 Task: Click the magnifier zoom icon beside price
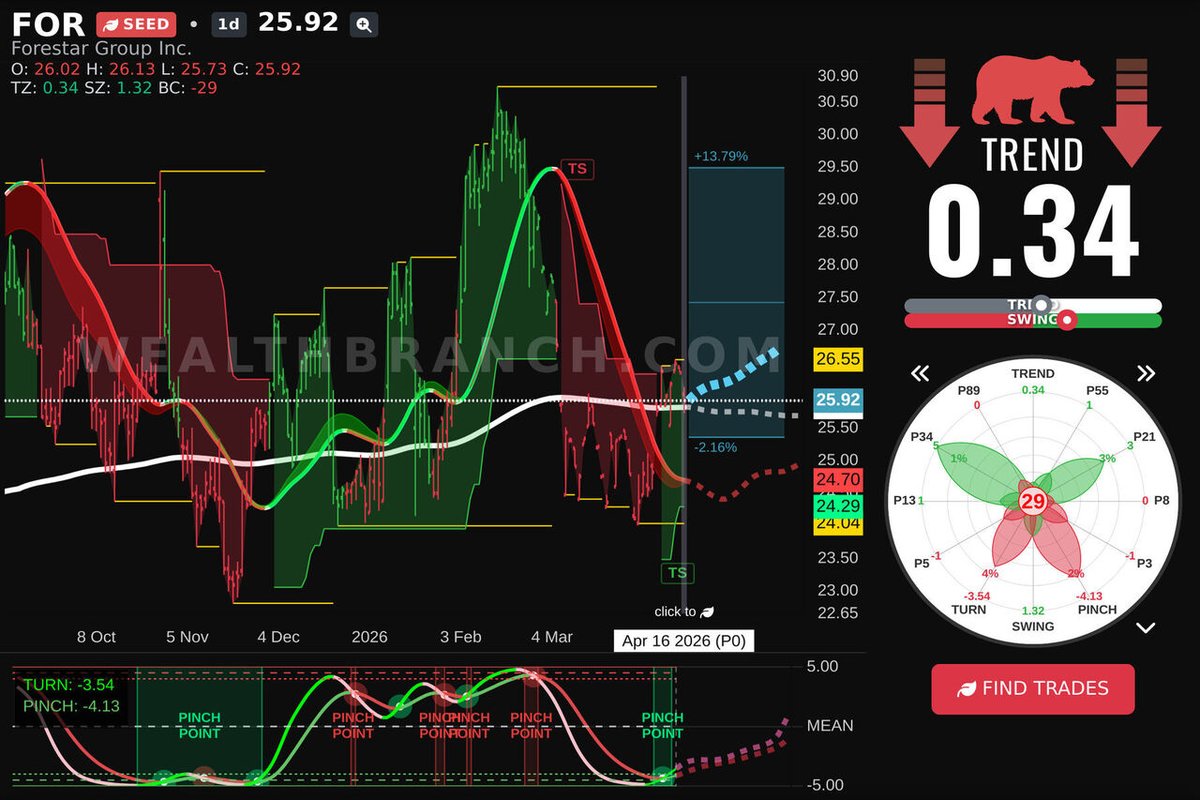pyautogui.click(x=364, y=24)
